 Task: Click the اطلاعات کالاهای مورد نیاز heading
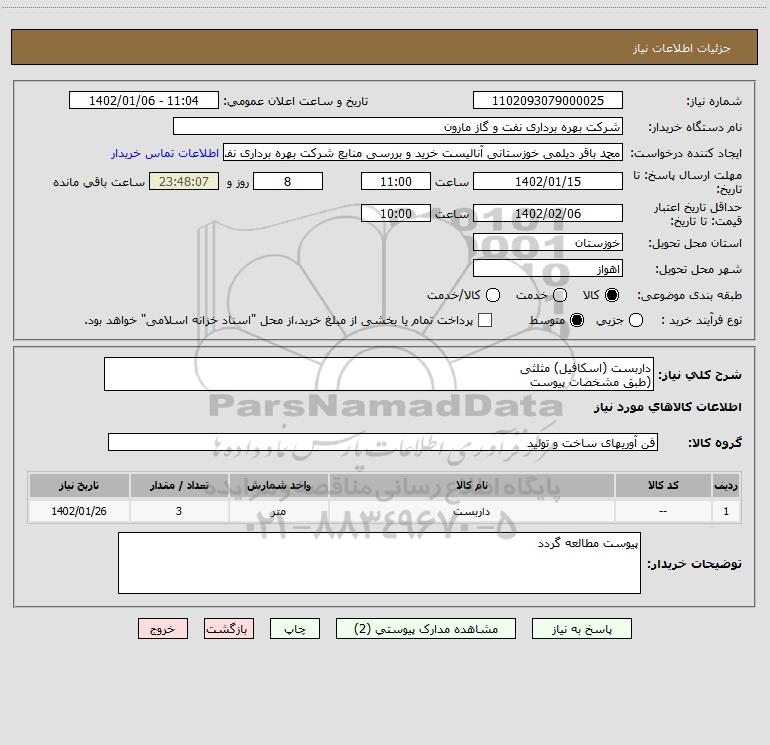pyautogui.click(x=667, y=407)
